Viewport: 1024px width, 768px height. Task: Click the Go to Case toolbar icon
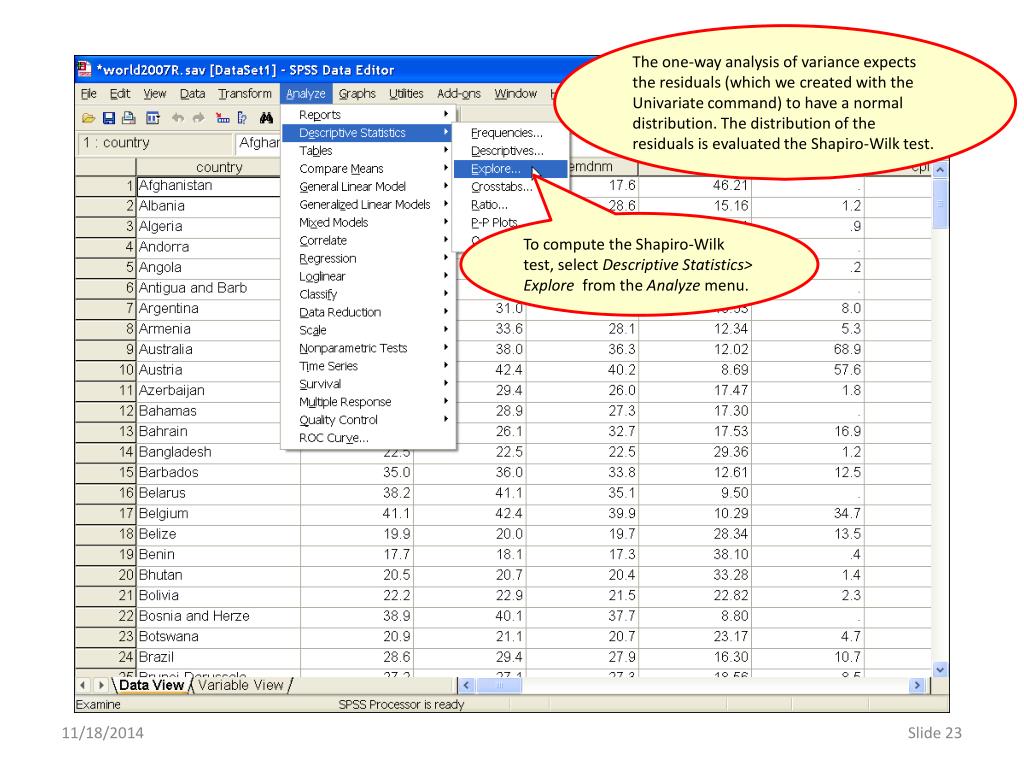pos(223,118)
